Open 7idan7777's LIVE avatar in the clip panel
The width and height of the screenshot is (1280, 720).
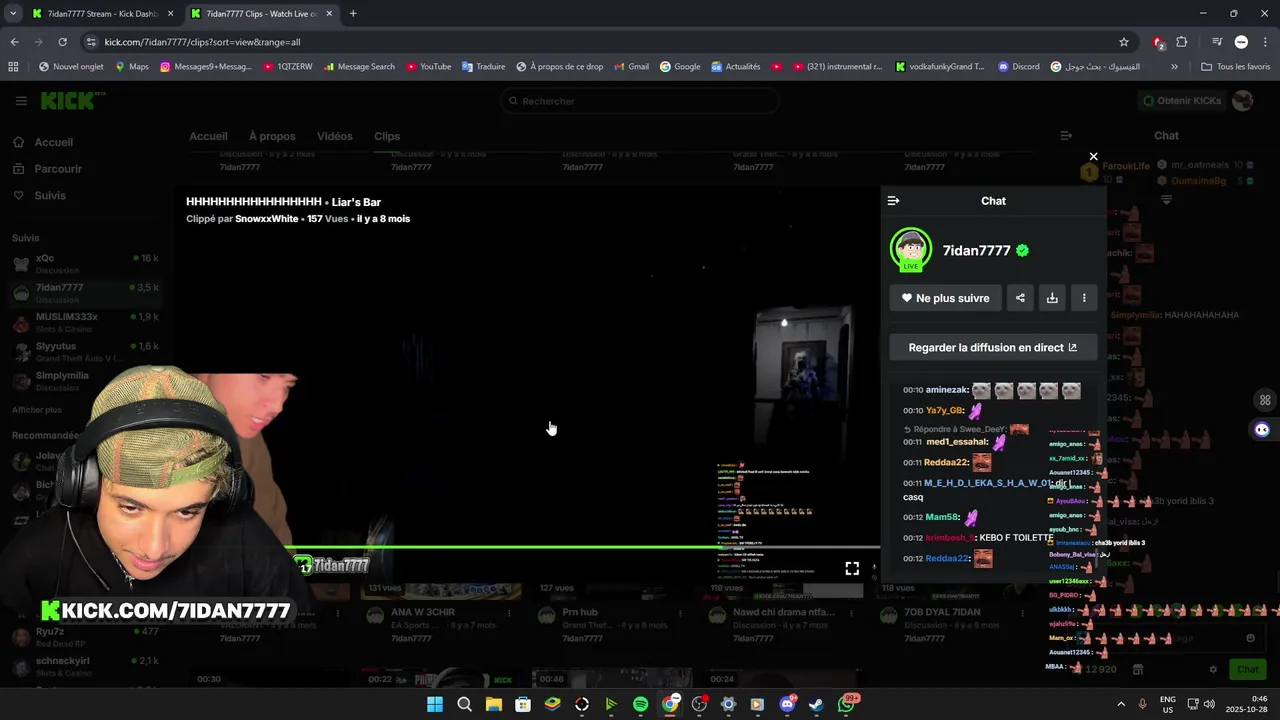910,250
